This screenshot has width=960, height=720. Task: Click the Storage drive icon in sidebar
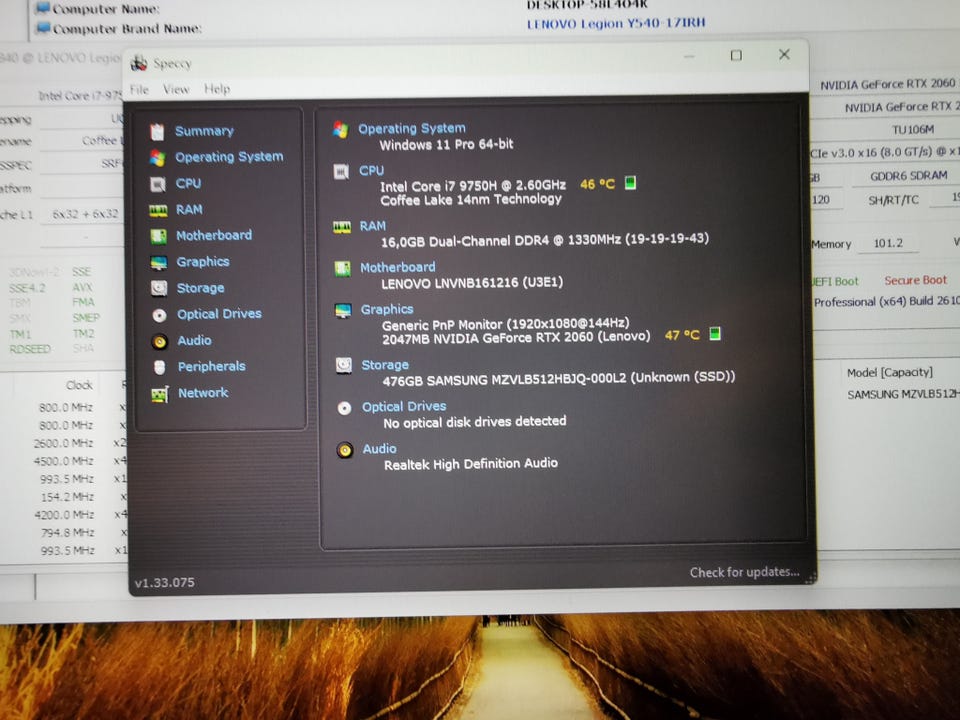pos(159,288)
